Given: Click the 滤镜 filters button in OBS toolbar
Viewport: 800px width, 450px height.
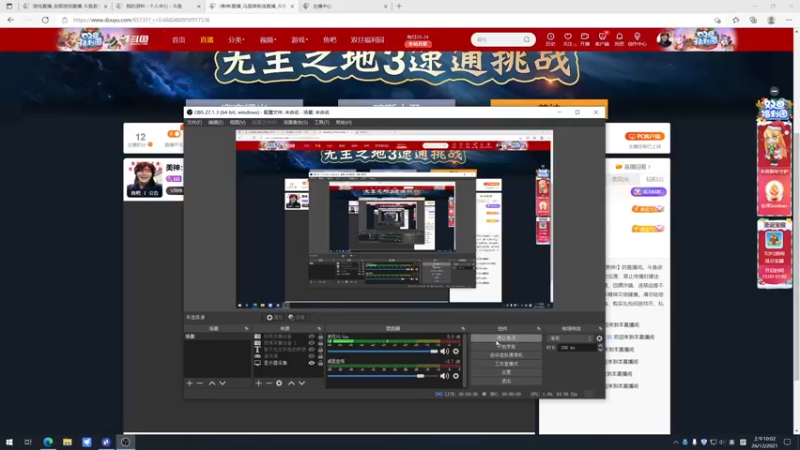Looking at the screenshot, I should 296,317.
